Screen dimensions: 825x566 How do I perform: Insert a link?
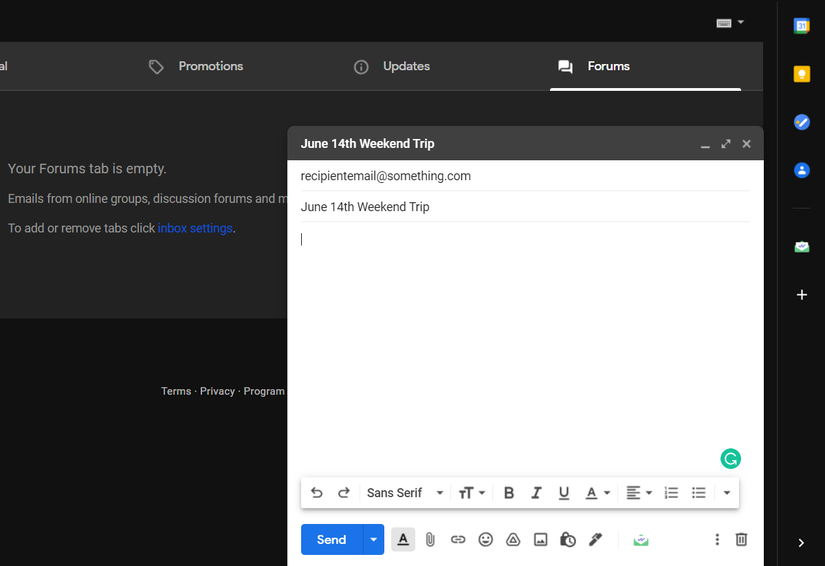coord(458,540)
